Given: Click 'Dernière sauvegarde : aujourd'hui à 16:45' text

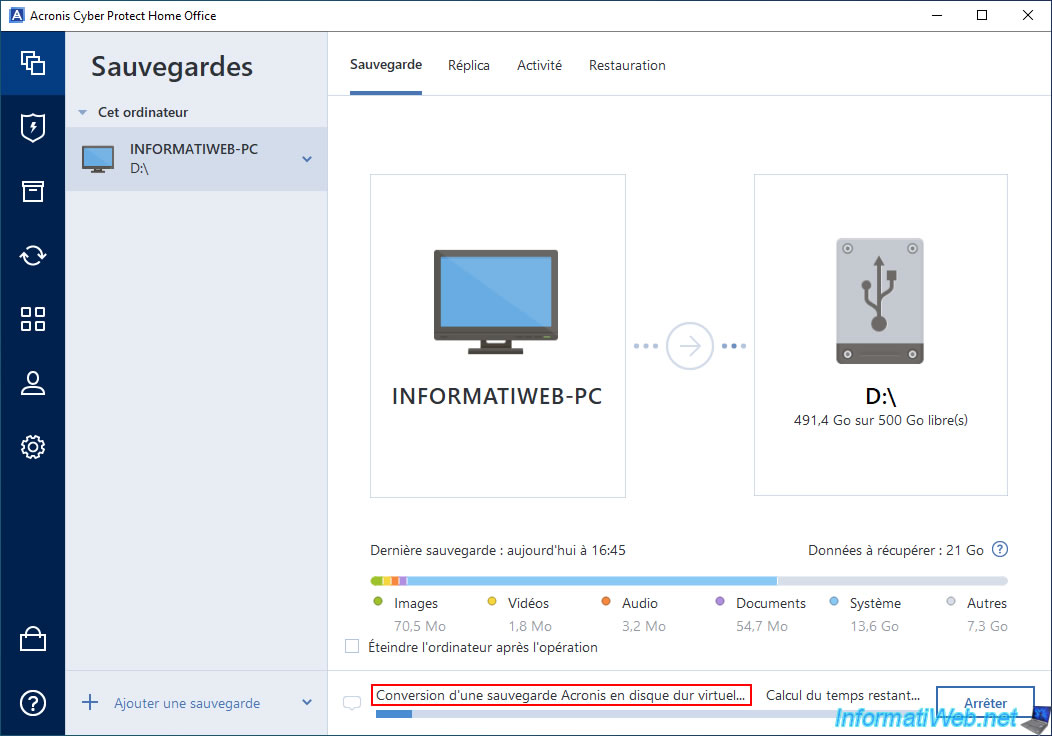Looking at the screenshot, I should point(498,550).
